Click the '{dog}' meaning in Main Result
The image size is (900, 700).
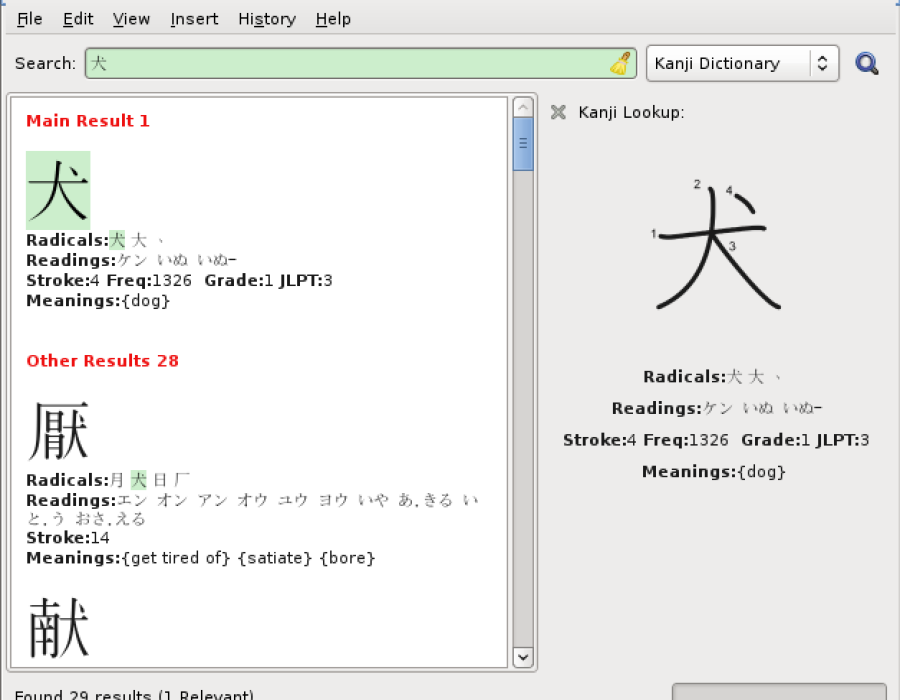coord(146,301)
